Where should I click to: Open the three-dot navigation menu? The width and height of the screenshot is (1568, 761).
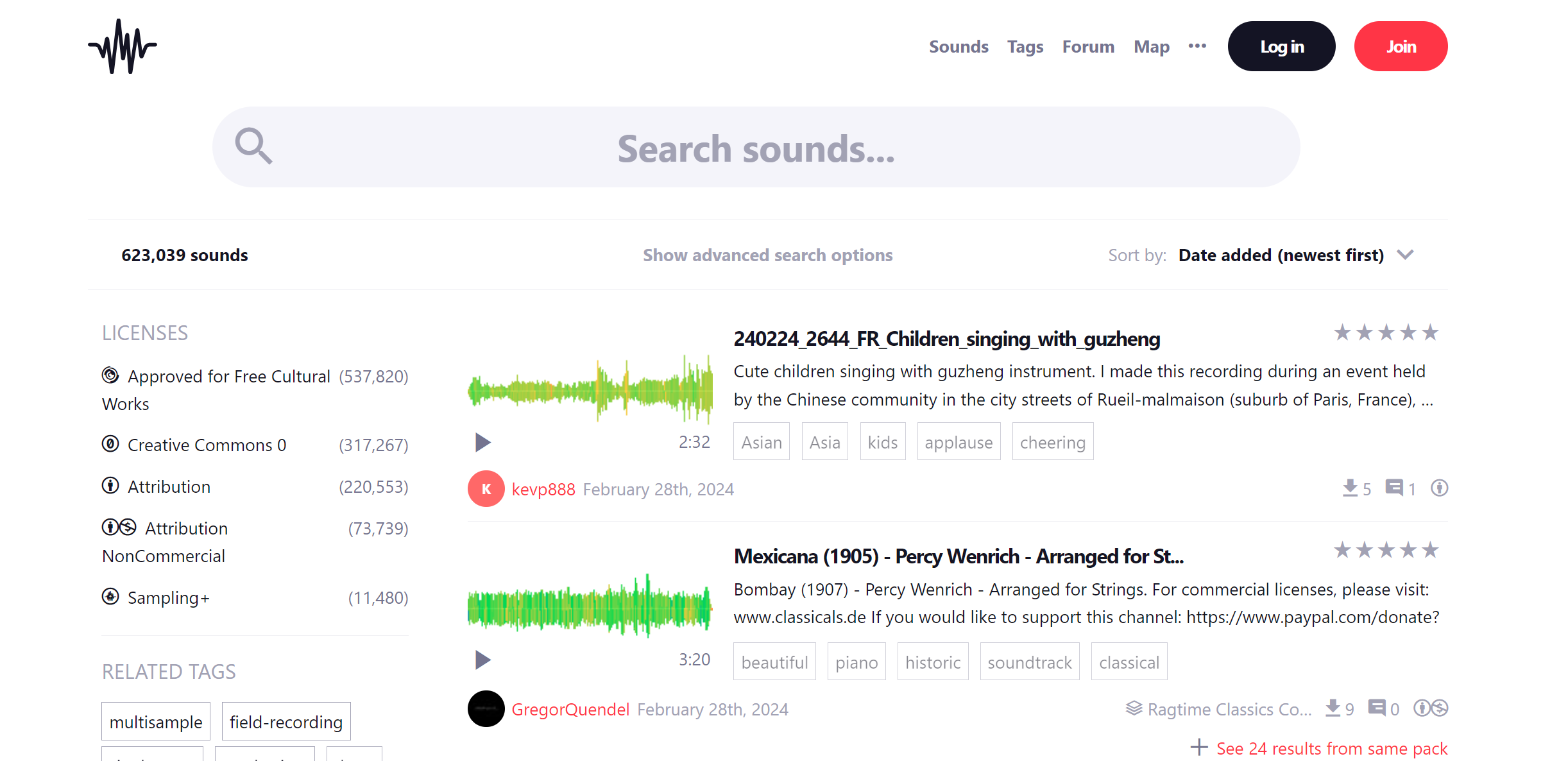coord(1197,46)
